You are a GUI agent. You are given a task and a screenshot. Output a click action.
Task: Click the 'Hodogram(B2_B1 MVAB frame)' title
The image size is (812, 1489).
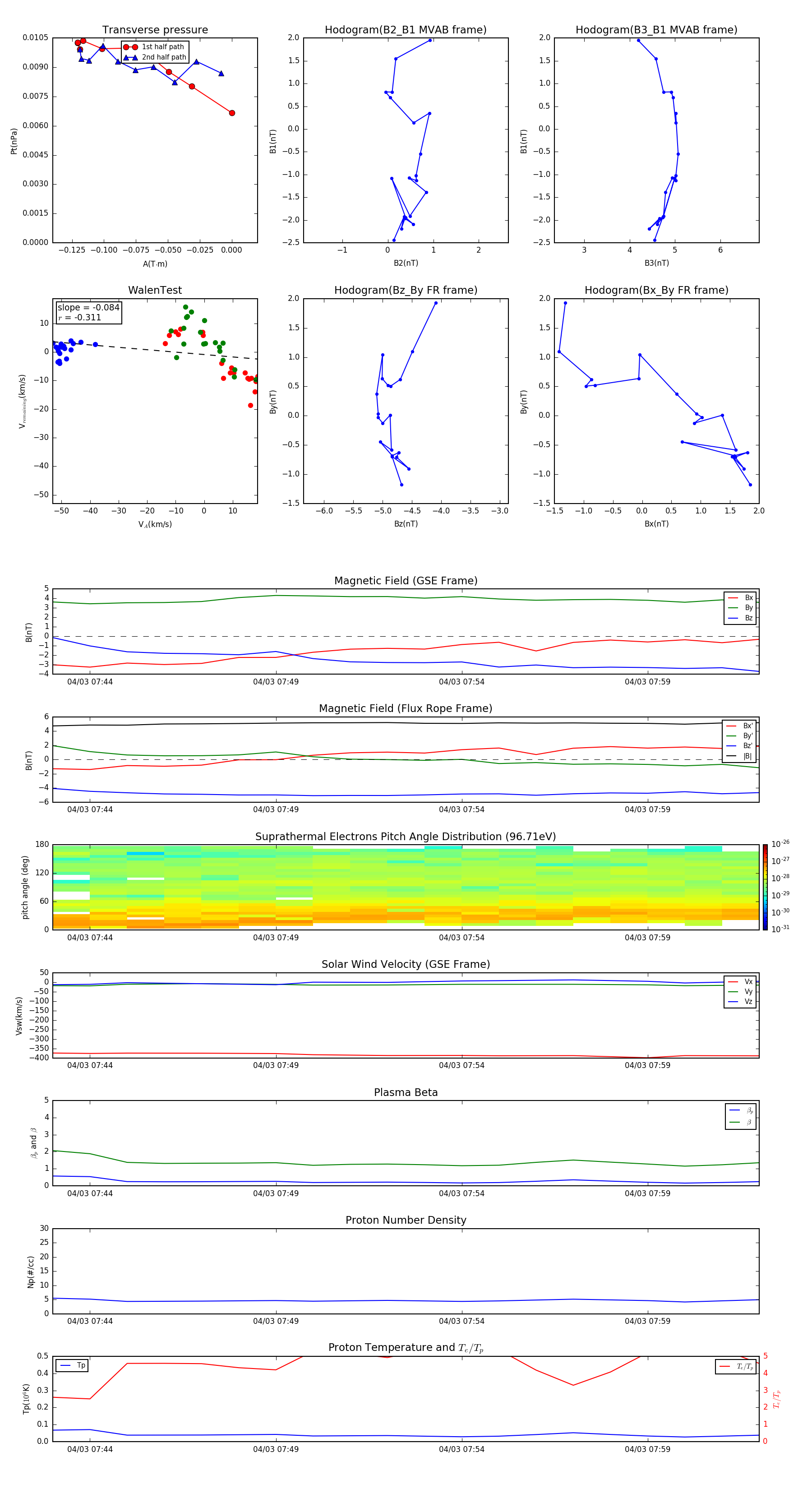(x=406, y=29)
